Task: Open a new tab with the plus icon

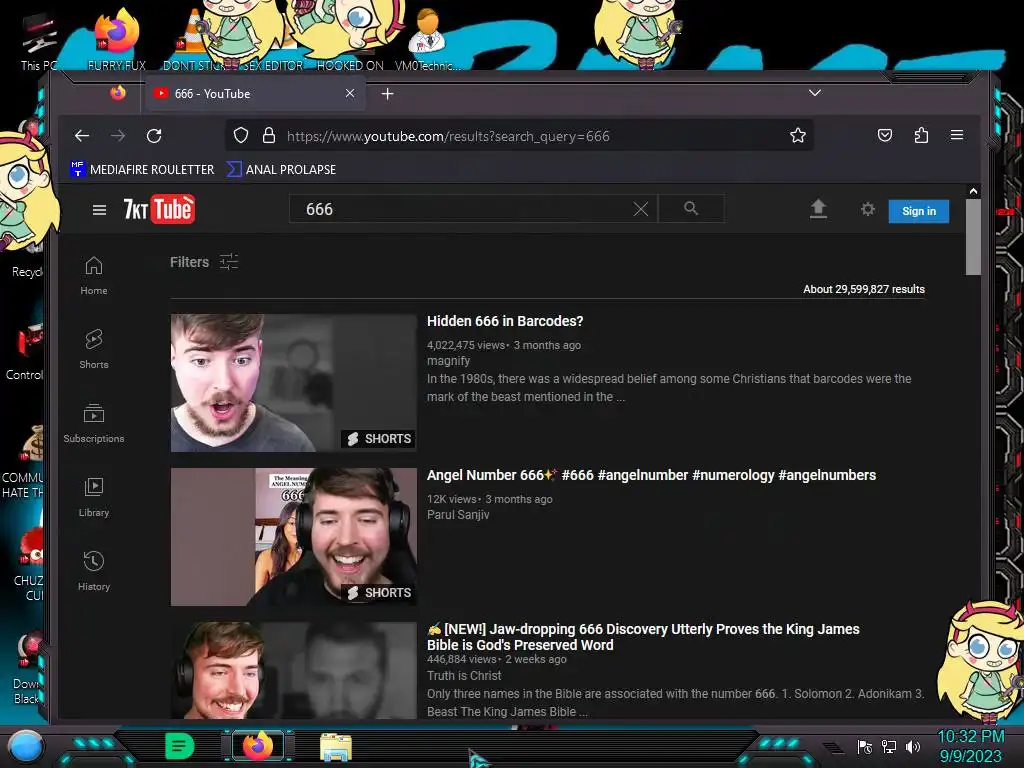Action: tap(387, 94)
